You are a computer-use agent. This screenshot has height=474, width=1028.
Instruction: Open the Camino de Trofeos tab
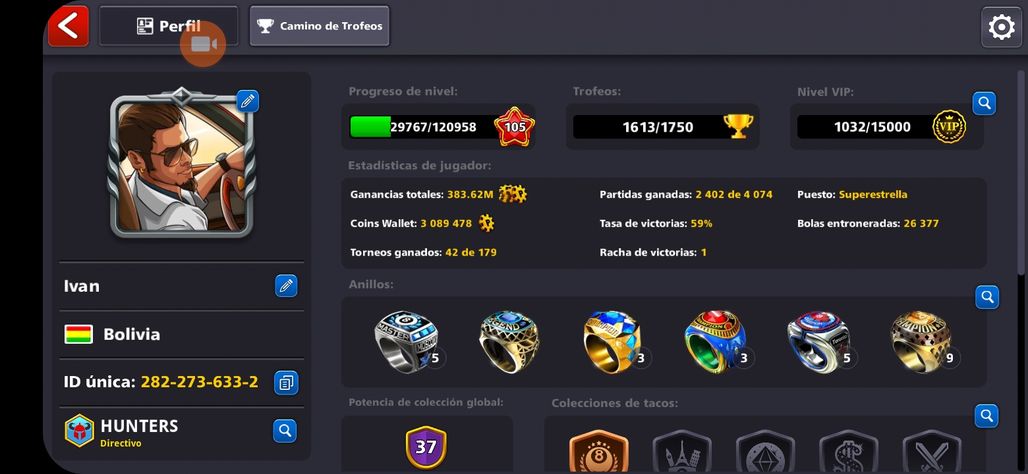point(319,26)
